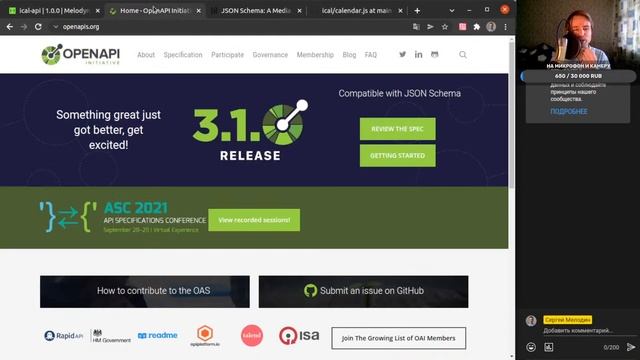Image resolution: width=640 pixels, height=360 pixels.
Task: Go back with the browser back arrow
Action: 10,27
